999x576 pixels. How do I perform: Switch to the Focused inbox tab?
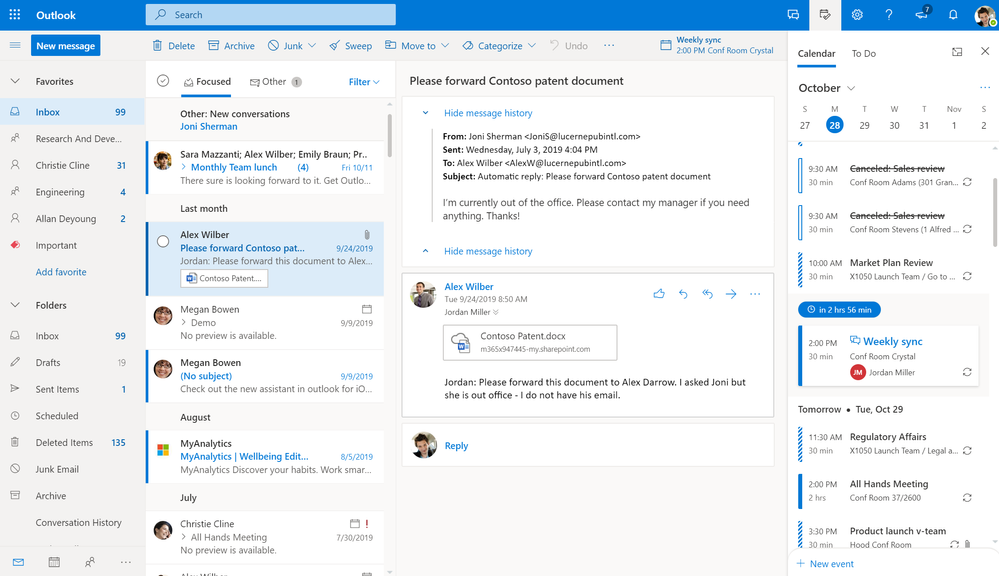point(207,82)
